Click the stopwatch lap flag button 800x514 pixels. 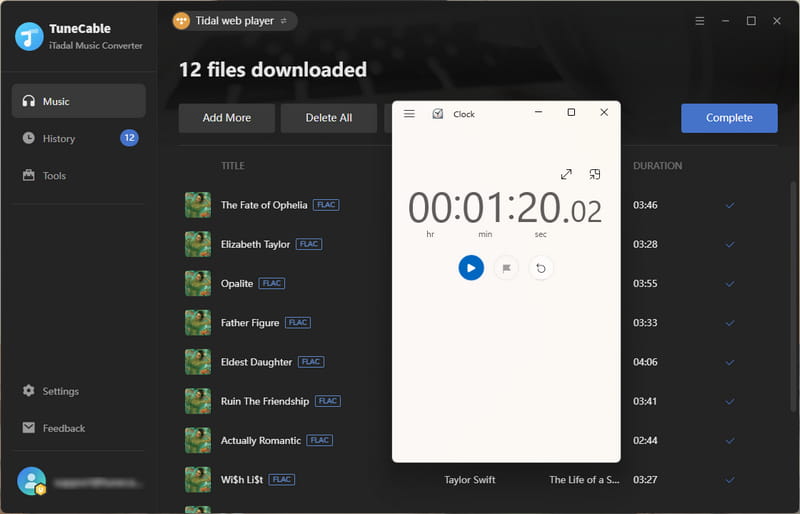(x=506, y=268)
